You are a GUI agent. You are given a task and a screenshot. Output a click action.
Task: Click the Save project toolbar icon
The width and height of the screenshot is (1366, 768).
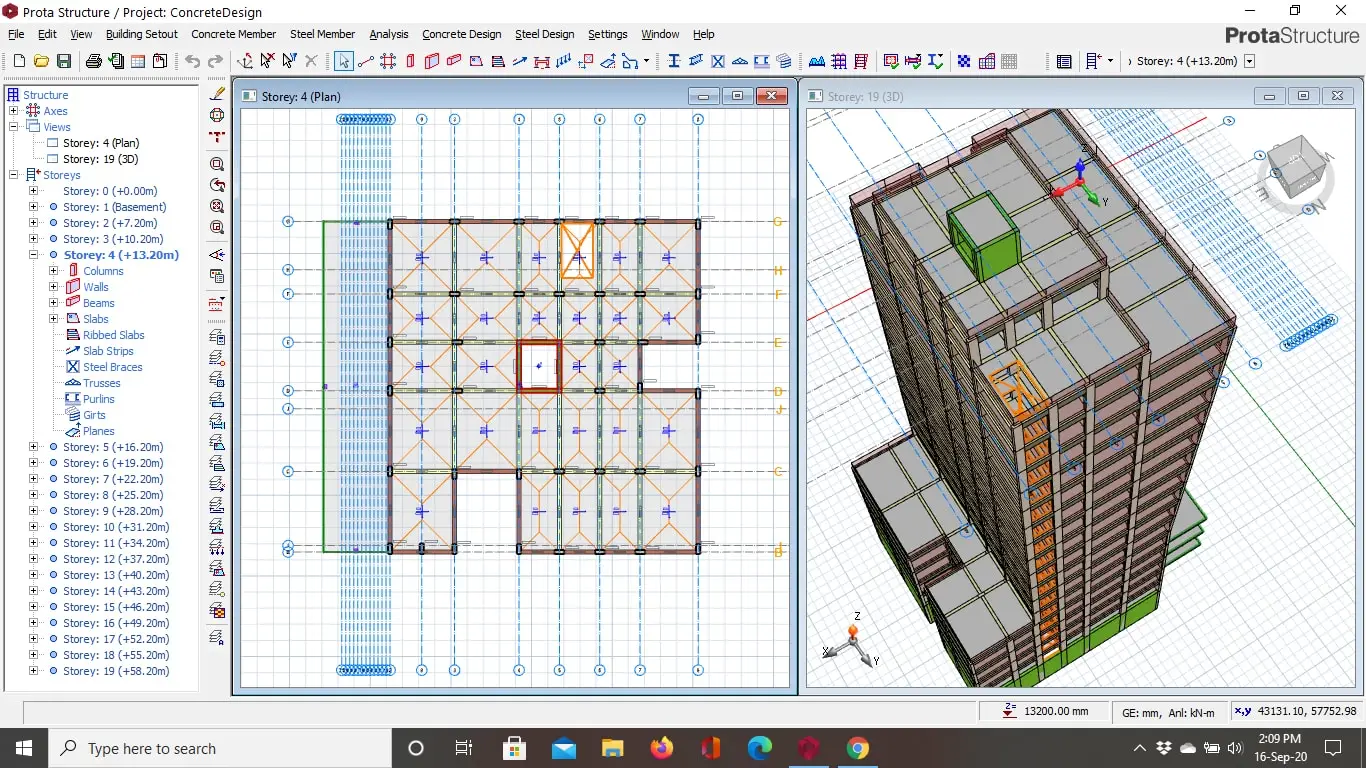coord(64,62)
